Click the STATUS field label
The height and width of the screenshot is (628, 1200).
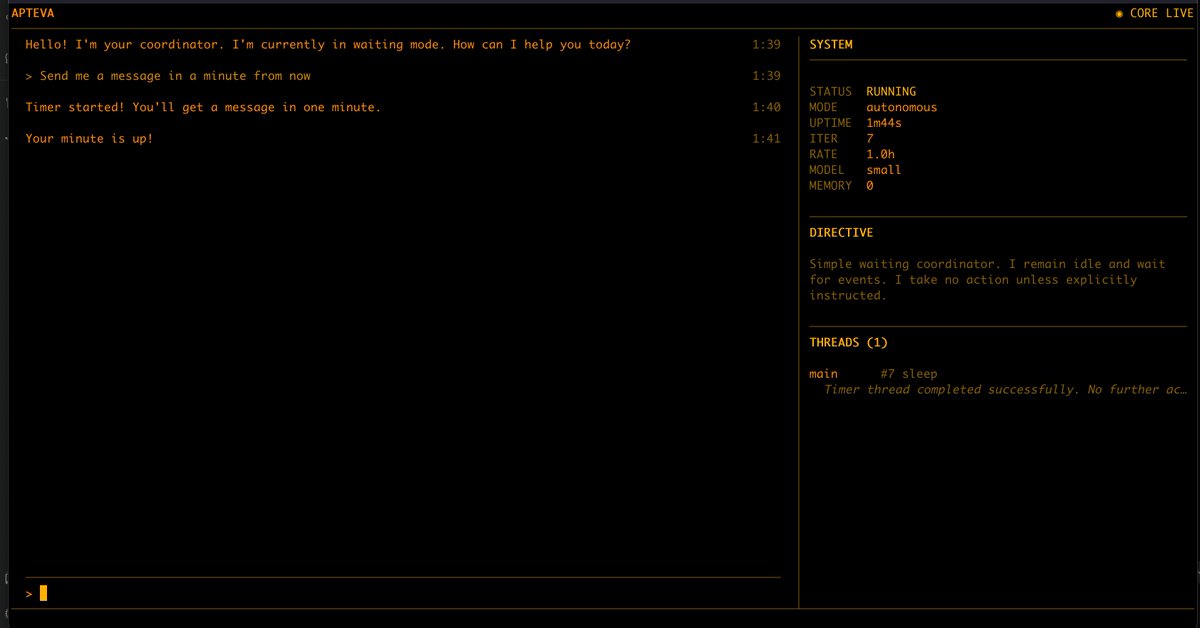(x=830, y=91)
